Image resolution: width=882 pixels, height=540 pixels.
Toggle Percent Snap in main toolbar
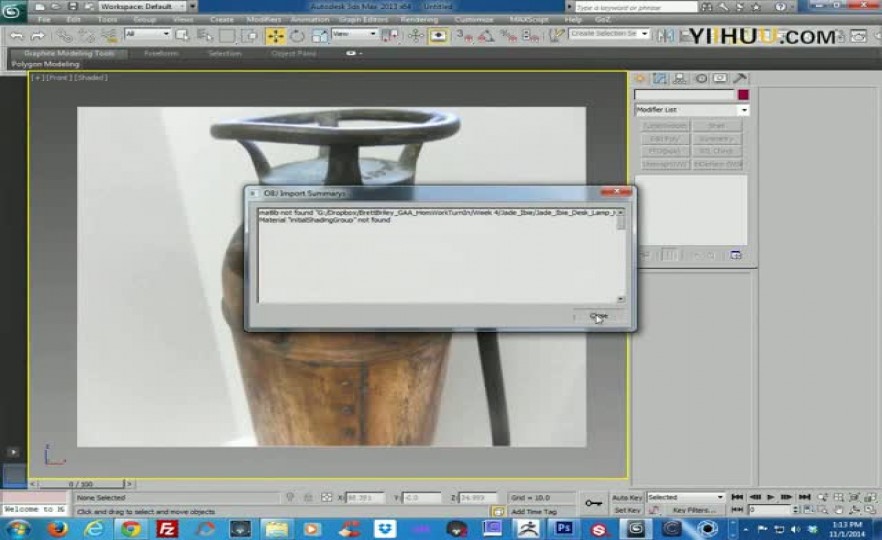[508, 36]
